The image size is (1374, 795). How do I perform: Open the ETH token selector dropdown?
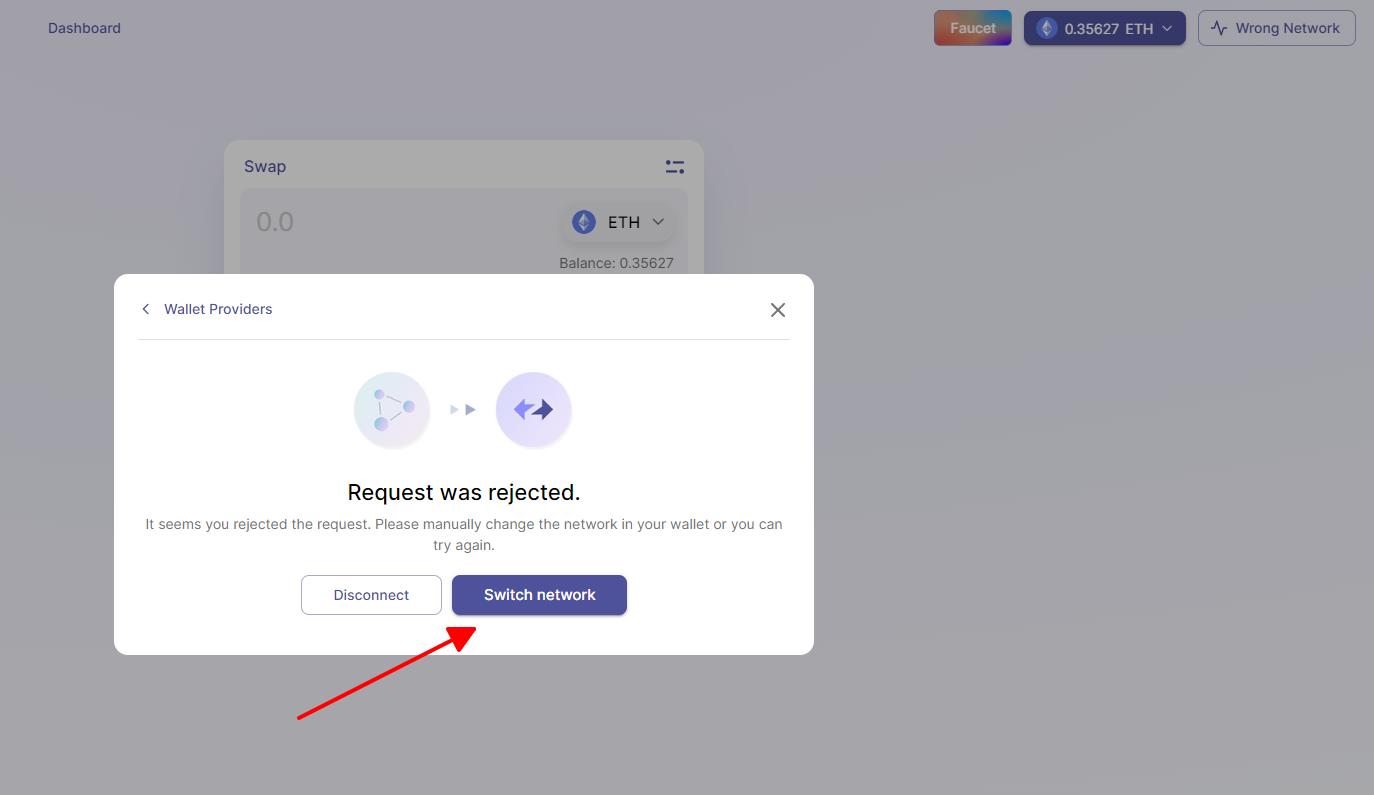point(618,222)
